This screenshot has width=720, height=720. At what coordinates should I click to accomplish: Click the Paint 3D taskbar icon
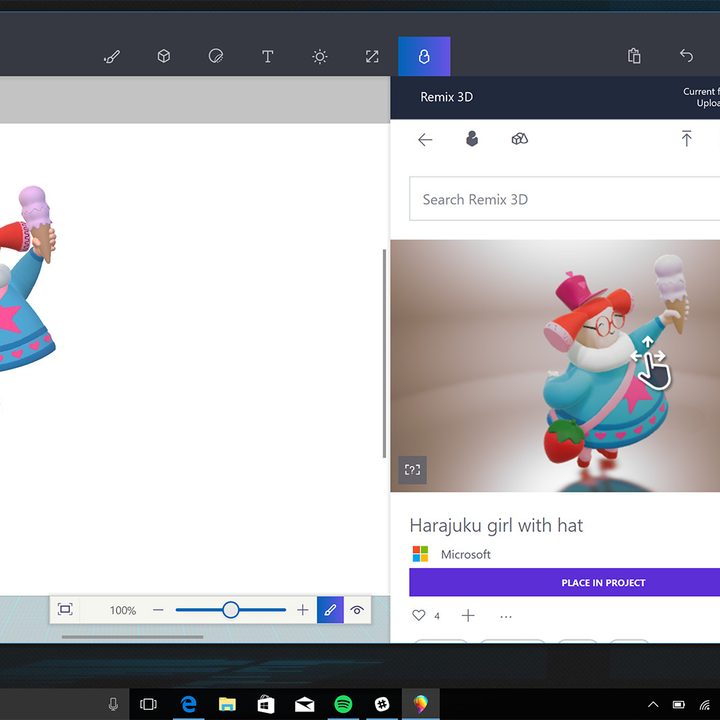click(421, 703)
